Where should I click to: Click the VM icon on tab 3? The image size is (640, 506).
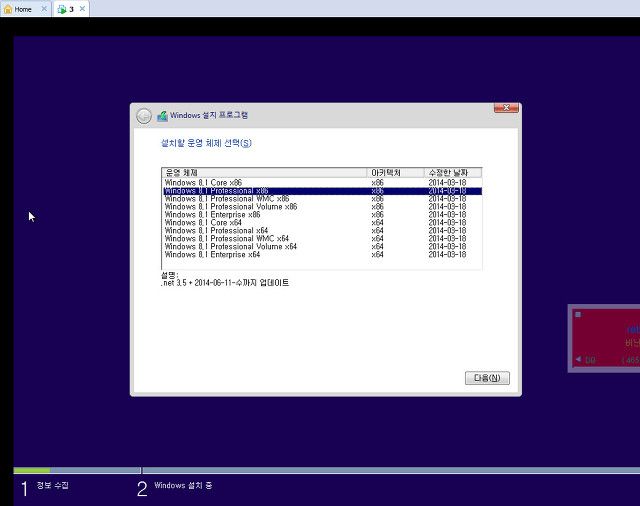click(62, 9)
